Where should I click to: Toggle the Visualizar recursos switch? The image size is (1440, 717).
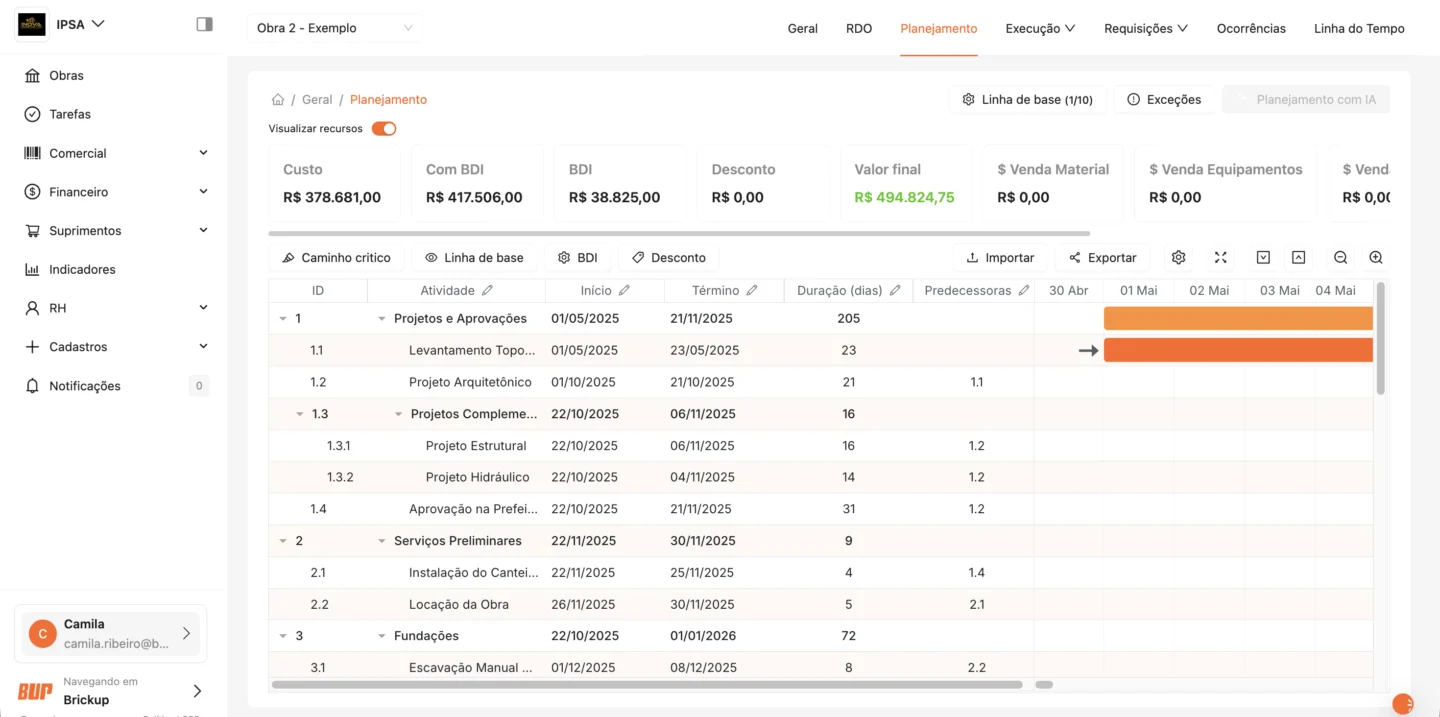tap(384, 129)
